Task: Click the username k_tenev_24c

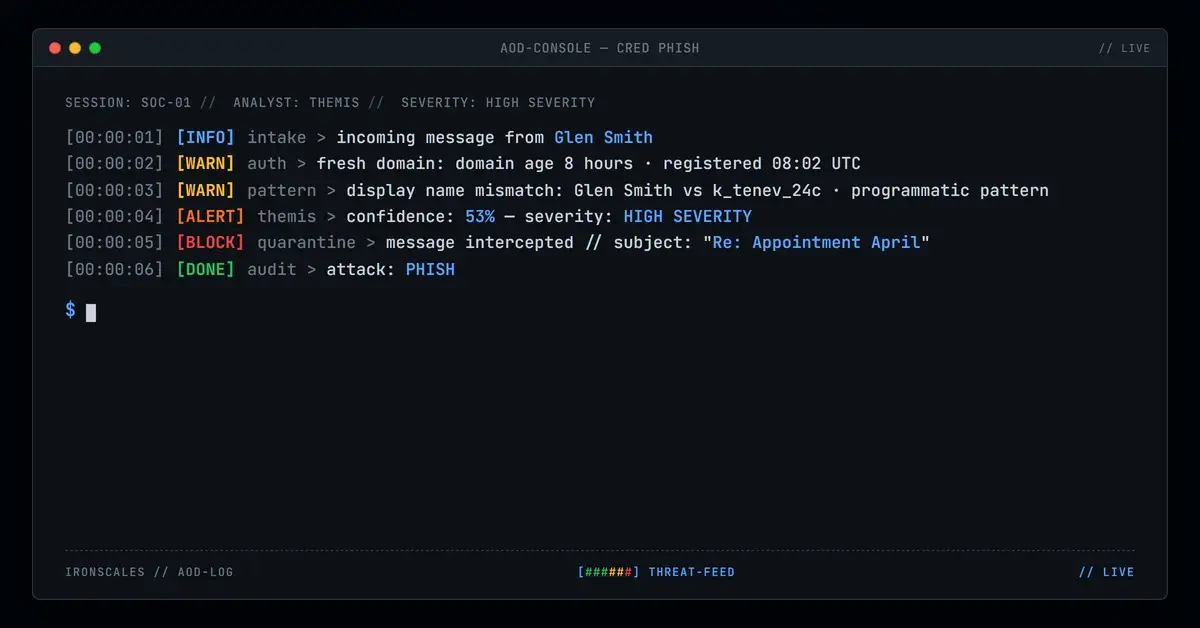Action: (x=767, y=190)
